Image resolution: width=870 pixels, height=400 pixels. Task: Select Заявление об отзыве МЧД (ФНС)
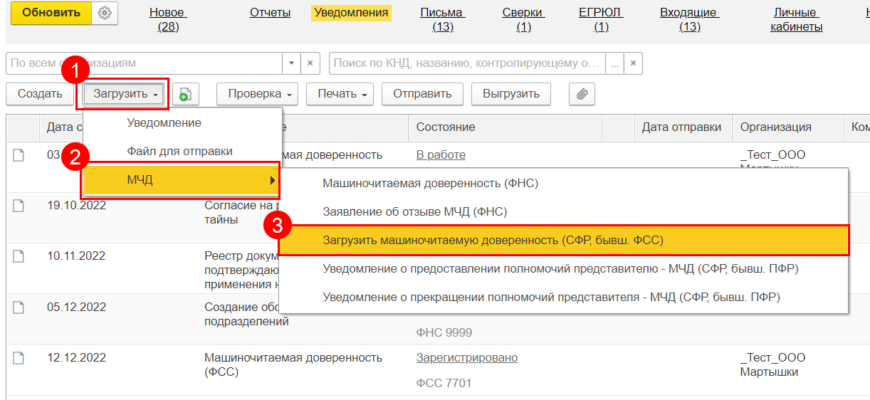click(563, 211)
